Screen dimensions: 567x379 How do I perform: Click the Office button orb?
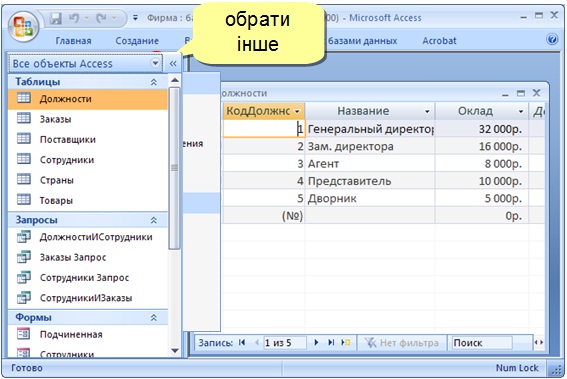click(24, 27)
